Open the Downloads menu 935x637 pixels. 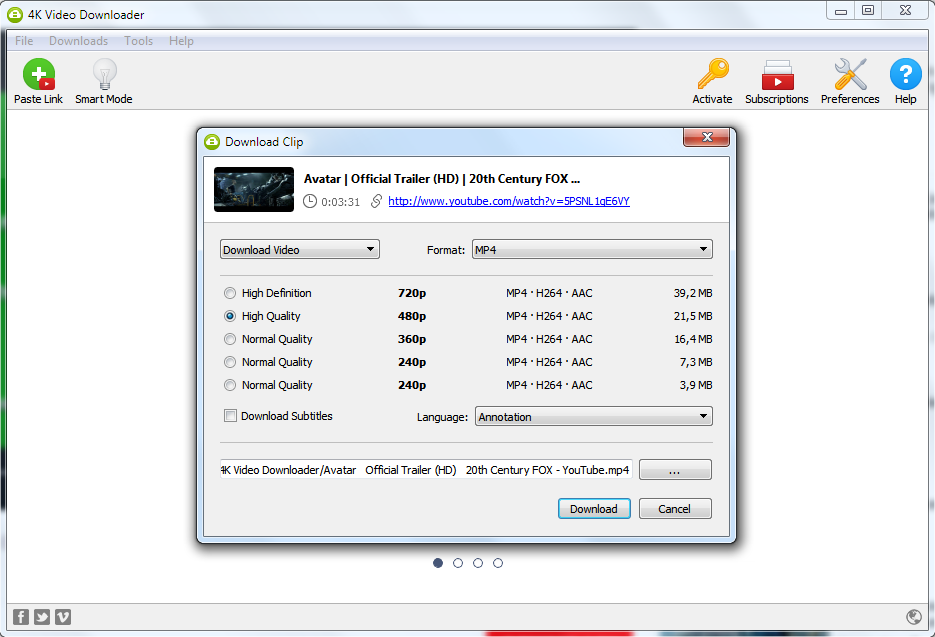click(x=79, y=41)
